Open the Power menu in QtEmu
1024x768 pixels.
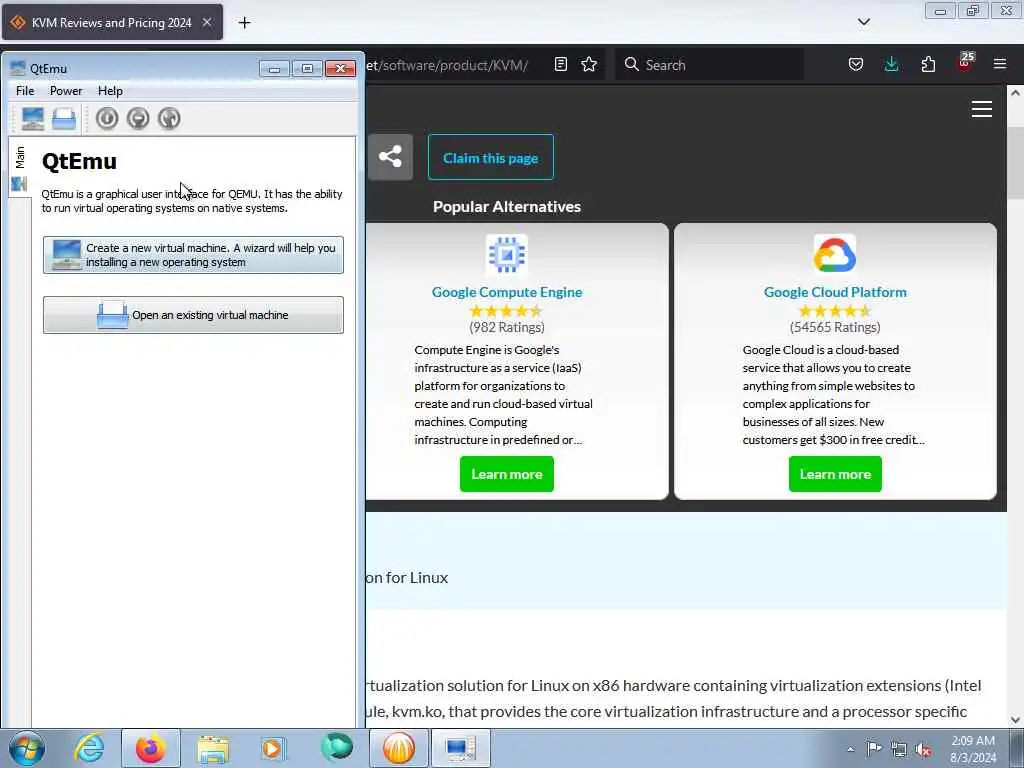[66, 91]
